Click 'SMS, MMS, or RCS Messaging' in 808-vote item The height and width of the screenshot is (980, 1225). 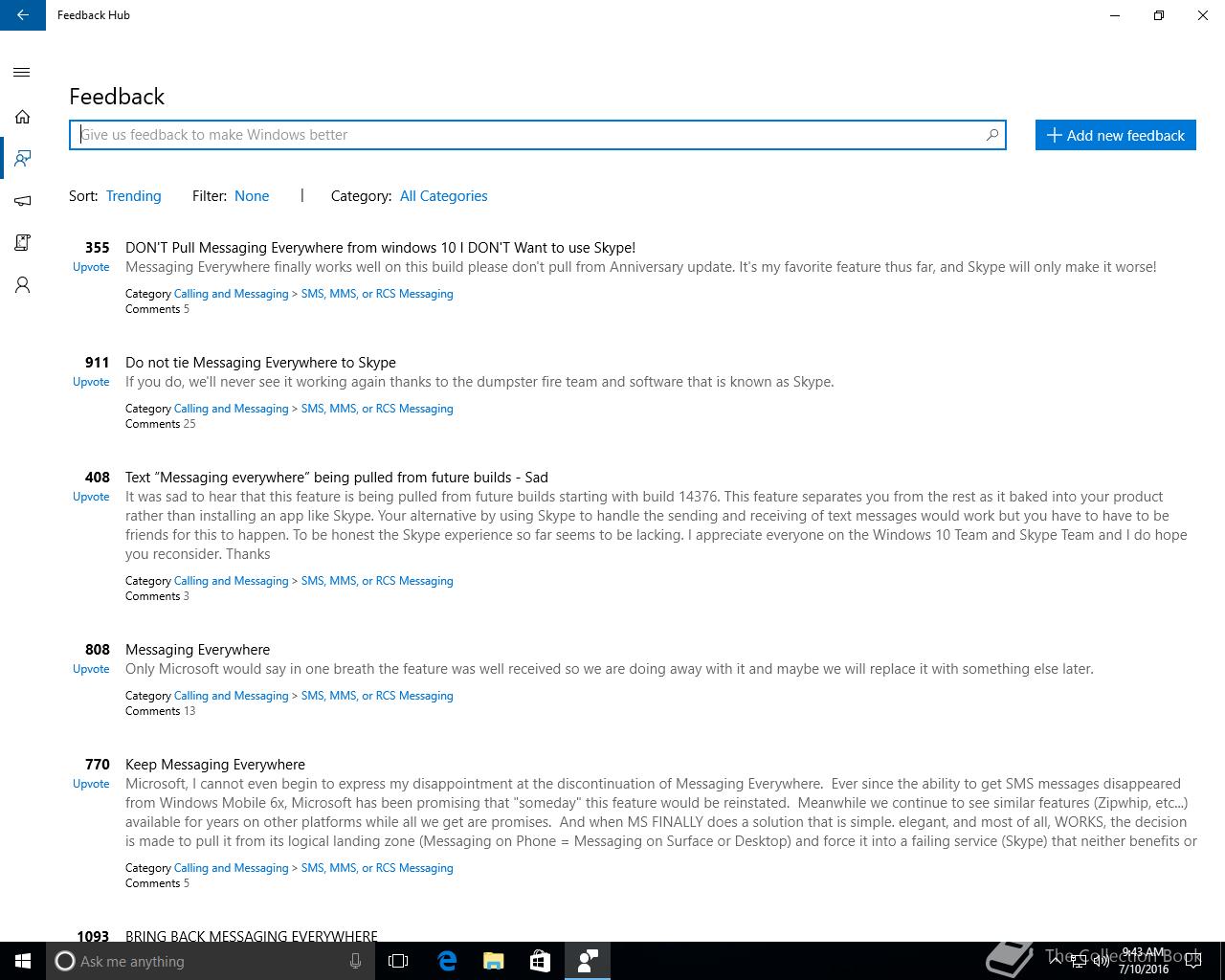point(377,696)
